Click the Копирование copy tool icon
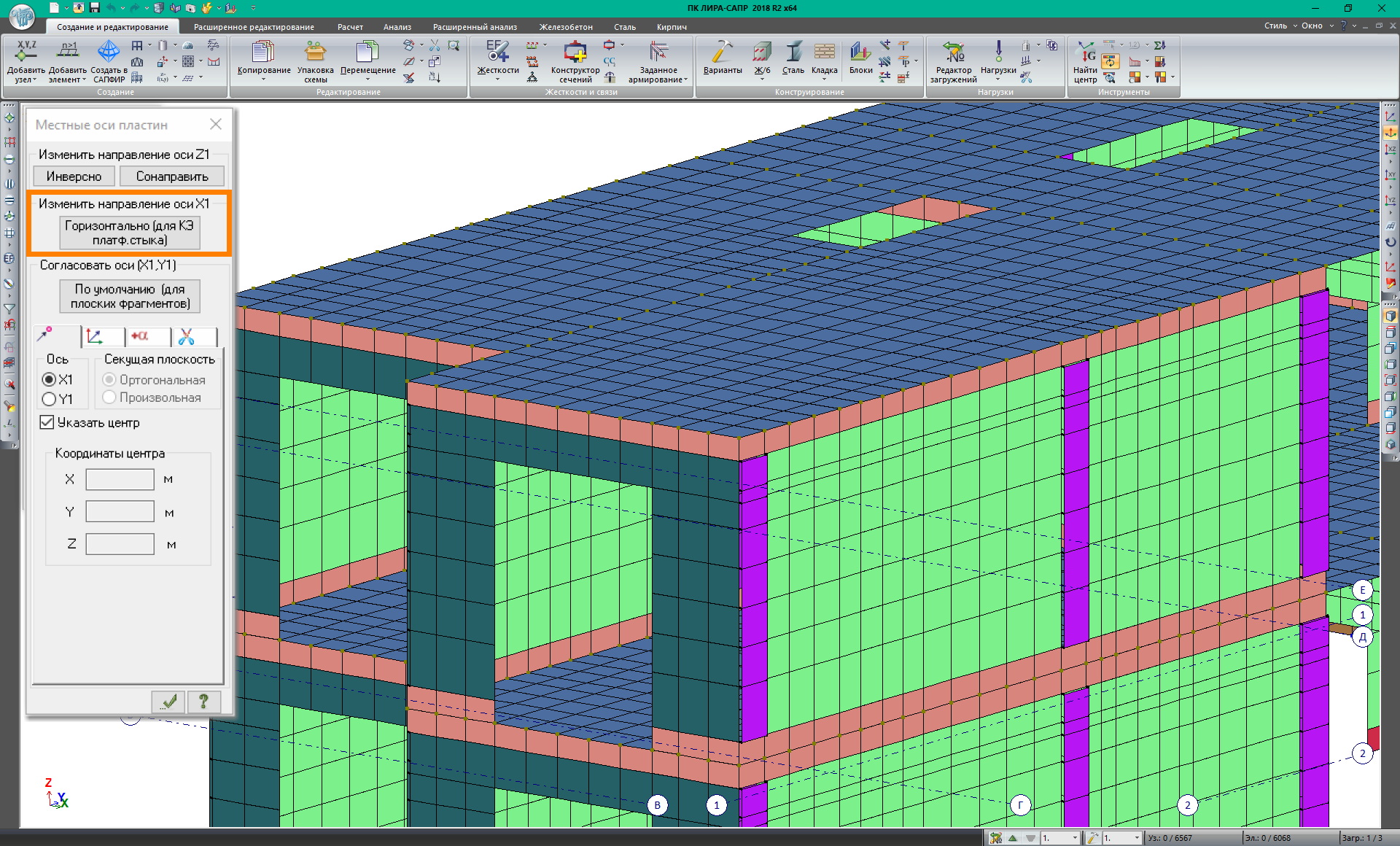The image size is (1400, 846). (x=263, y=53)
